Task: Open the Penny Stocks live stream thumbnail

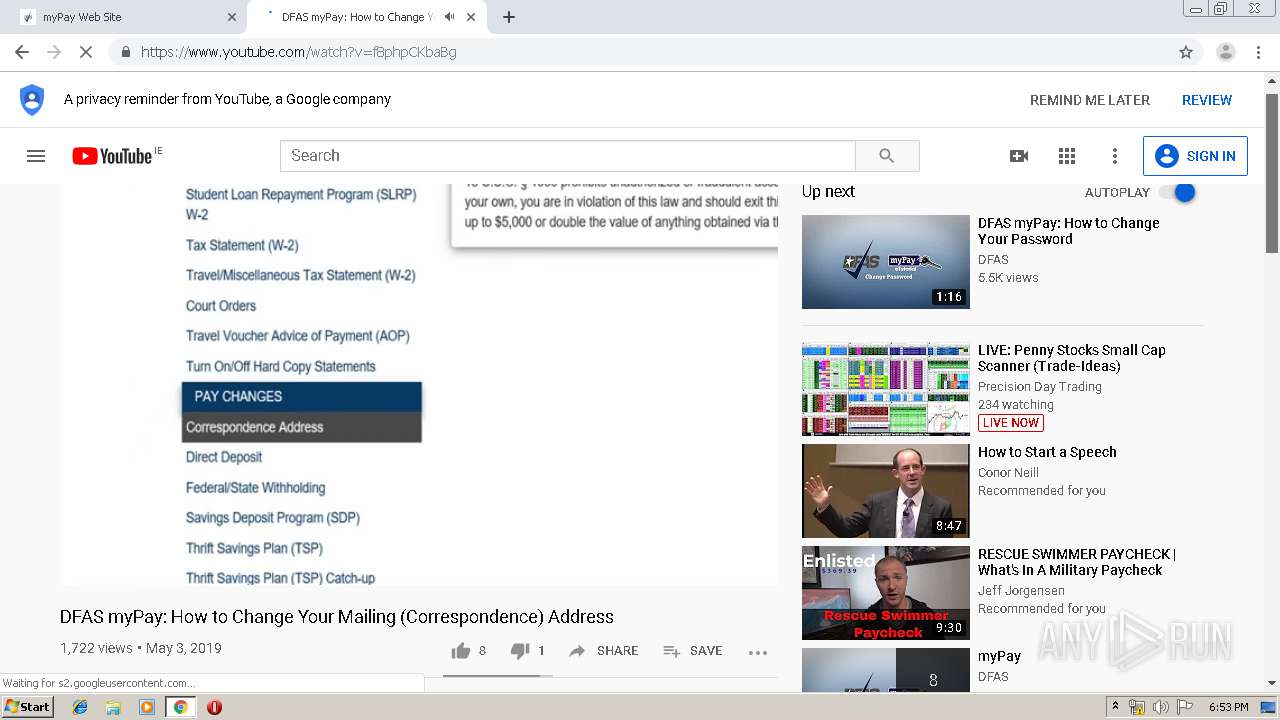Action: (886, 389)
